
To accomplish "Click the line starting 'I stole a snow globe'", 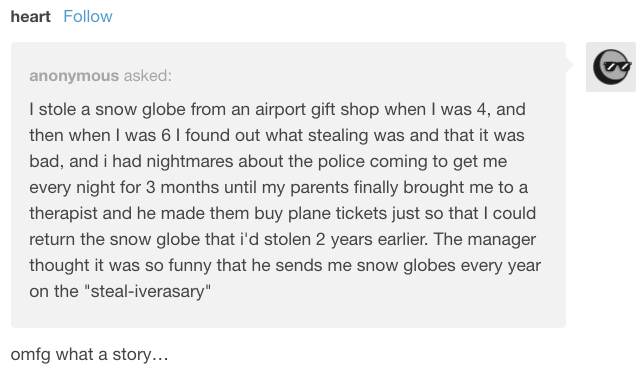I will point(277,109).
